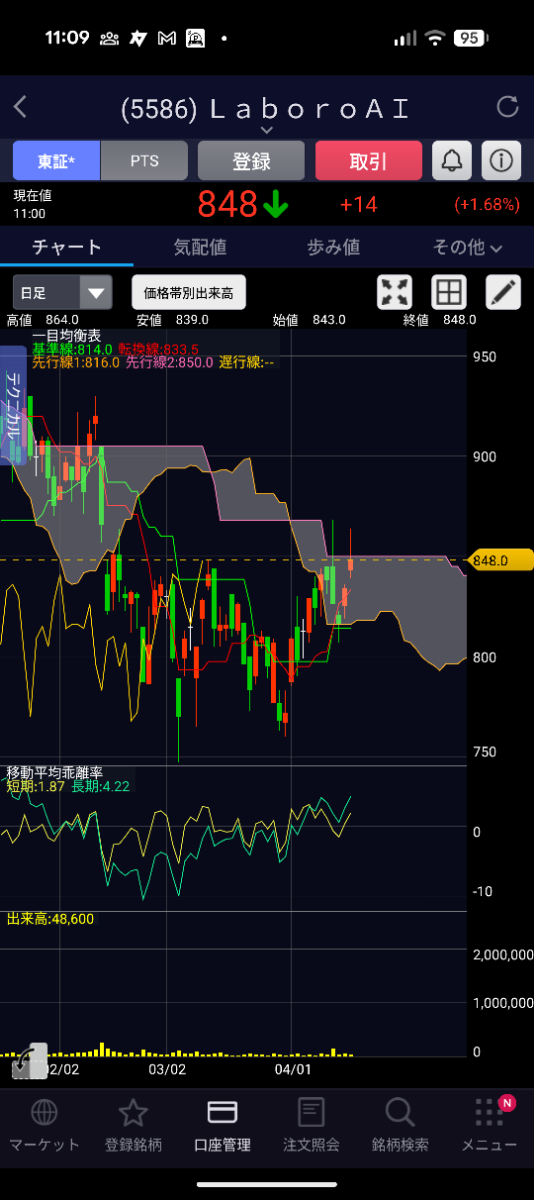The image size is (534, 1200).
Task: Toggle the テクニカル side panel
Action: (x=13, y=405)
